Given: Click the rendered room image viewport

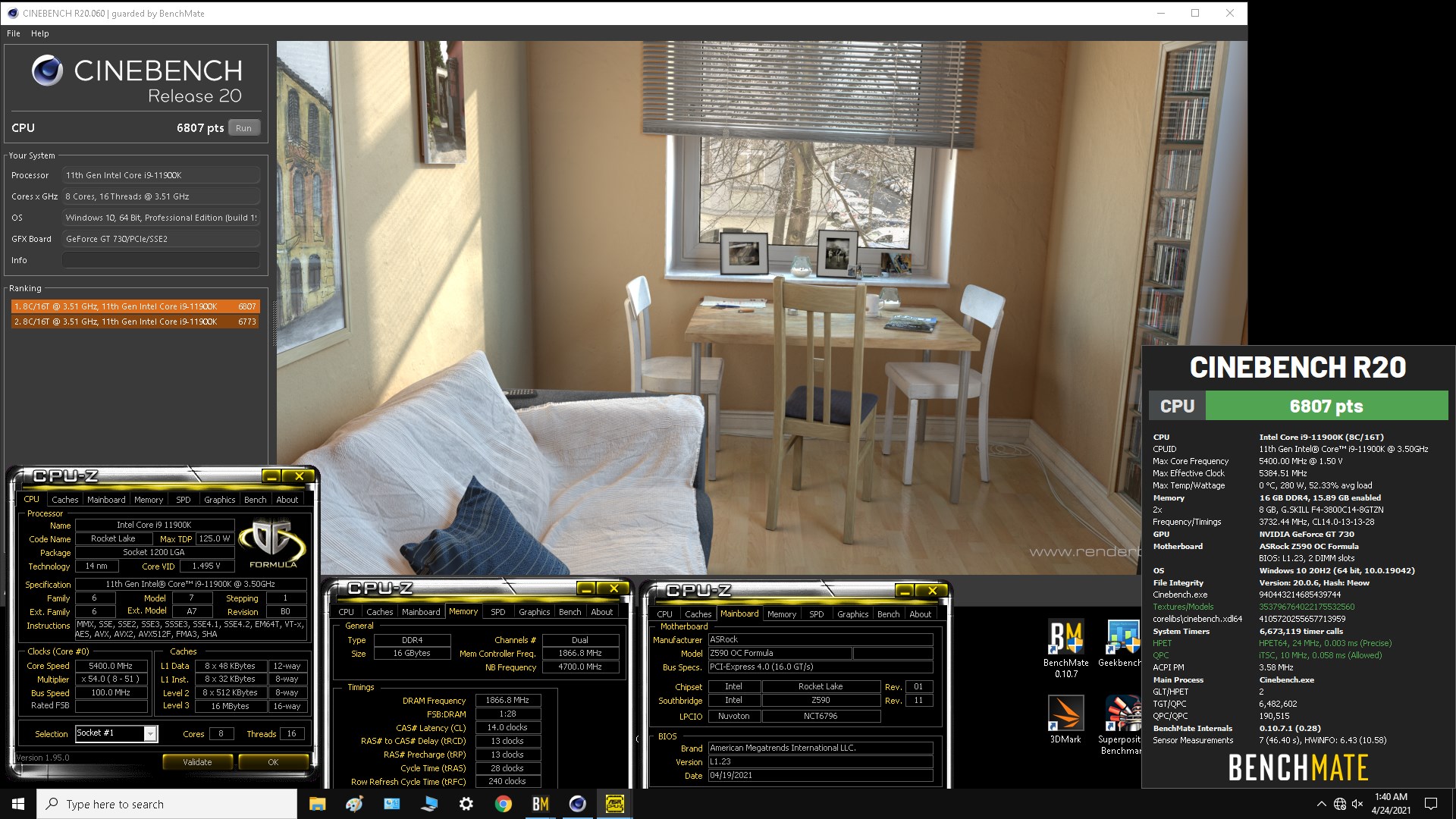Looking at the screenshot, I should coord(761,307).
